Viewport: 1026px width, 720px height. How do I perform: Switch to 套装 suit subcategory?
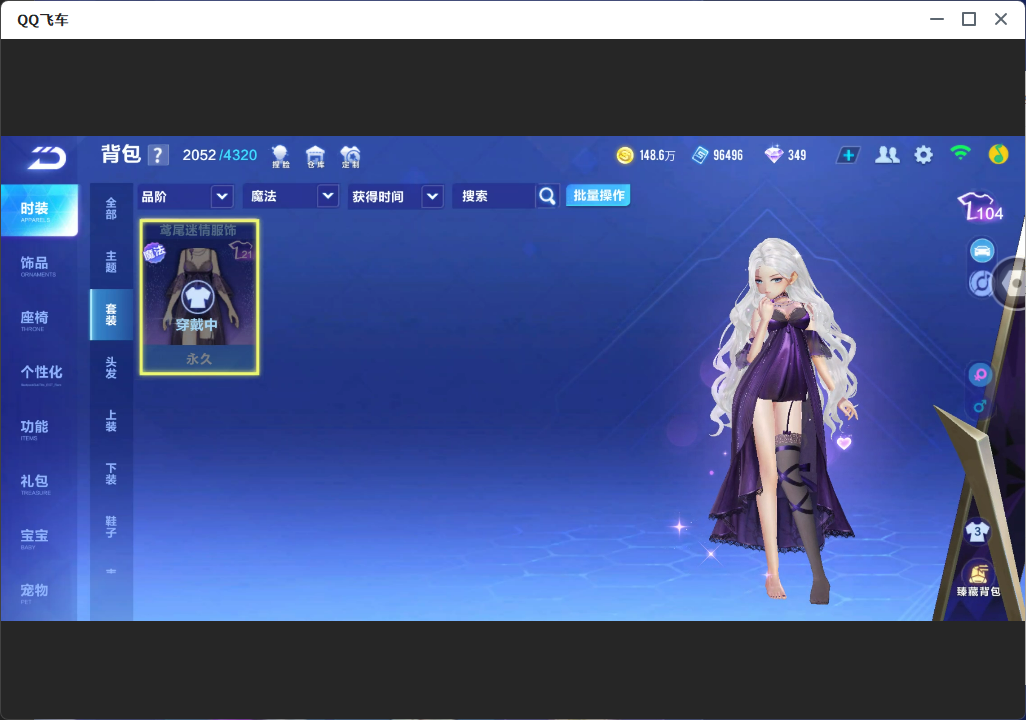[x=111, y=315]
